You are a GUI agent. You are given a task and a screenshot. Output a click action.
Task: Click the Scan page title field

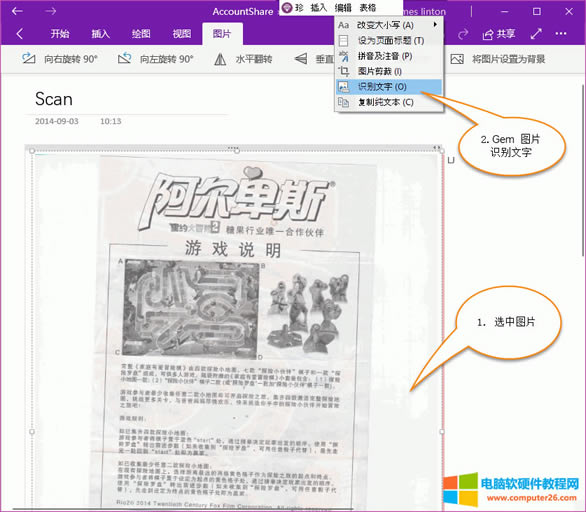[x=54, y=99]
